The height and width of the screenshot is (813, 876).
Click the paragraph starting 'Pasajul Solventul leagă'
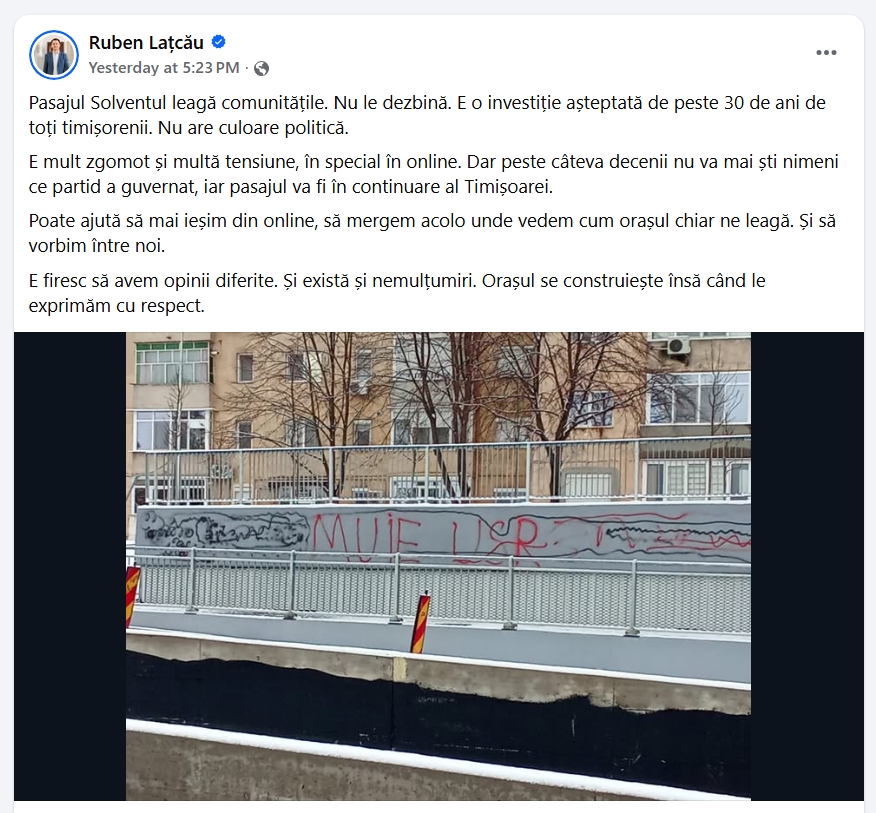point(427,115)
